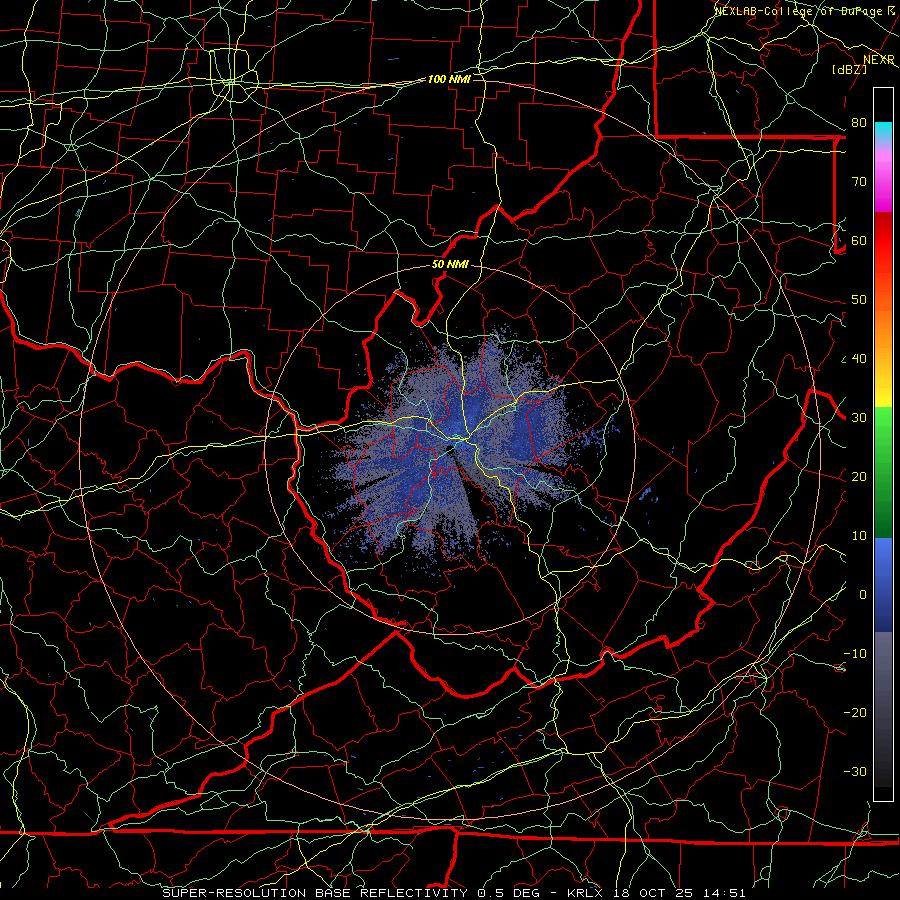Click the 100 NMI range ring label
The image size is (900, 900).
click(449, 79)
